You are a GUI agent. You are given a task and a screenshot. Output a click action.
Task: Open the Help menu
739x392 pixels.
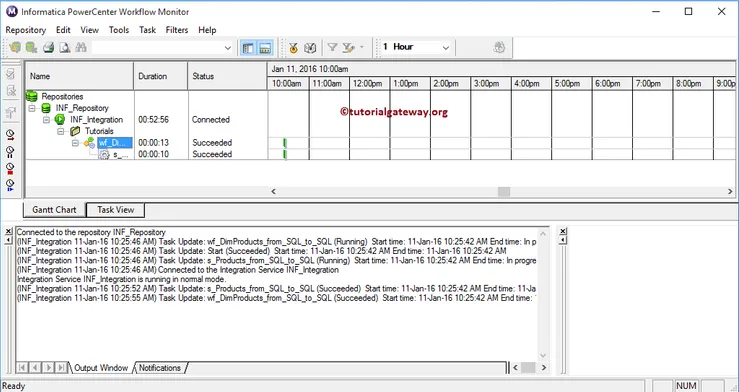click(x=207, y=30)
